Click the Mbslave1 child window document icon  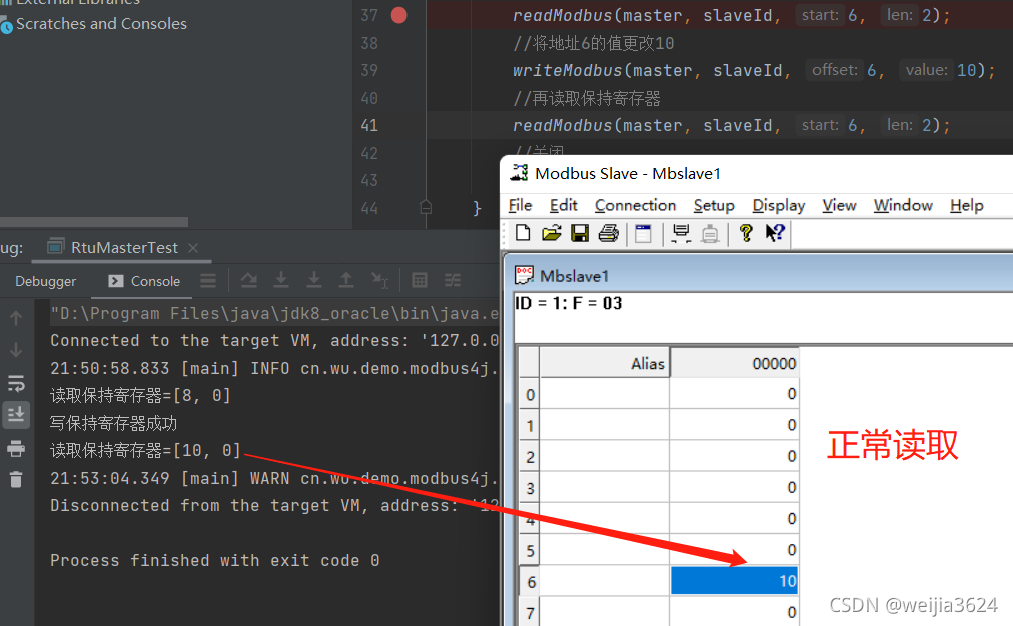coord(524,276)
